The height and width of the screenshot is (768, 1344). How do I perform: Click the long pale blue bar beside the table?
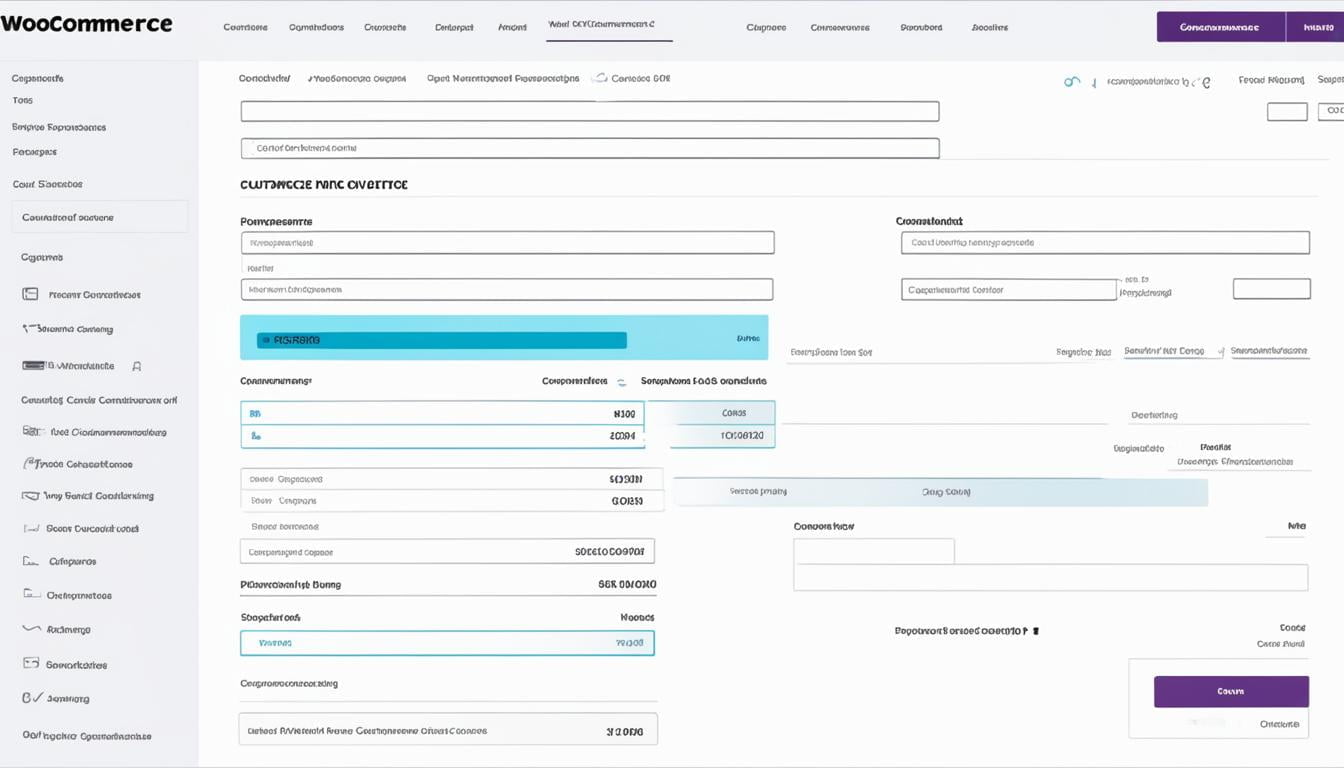tap(940, 492)
